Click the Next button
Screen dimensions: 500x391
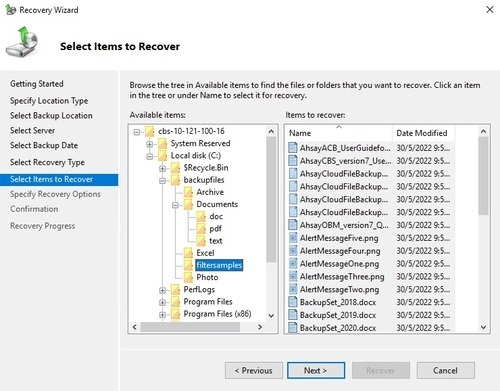pyautogui.click(x=316, y=370)
